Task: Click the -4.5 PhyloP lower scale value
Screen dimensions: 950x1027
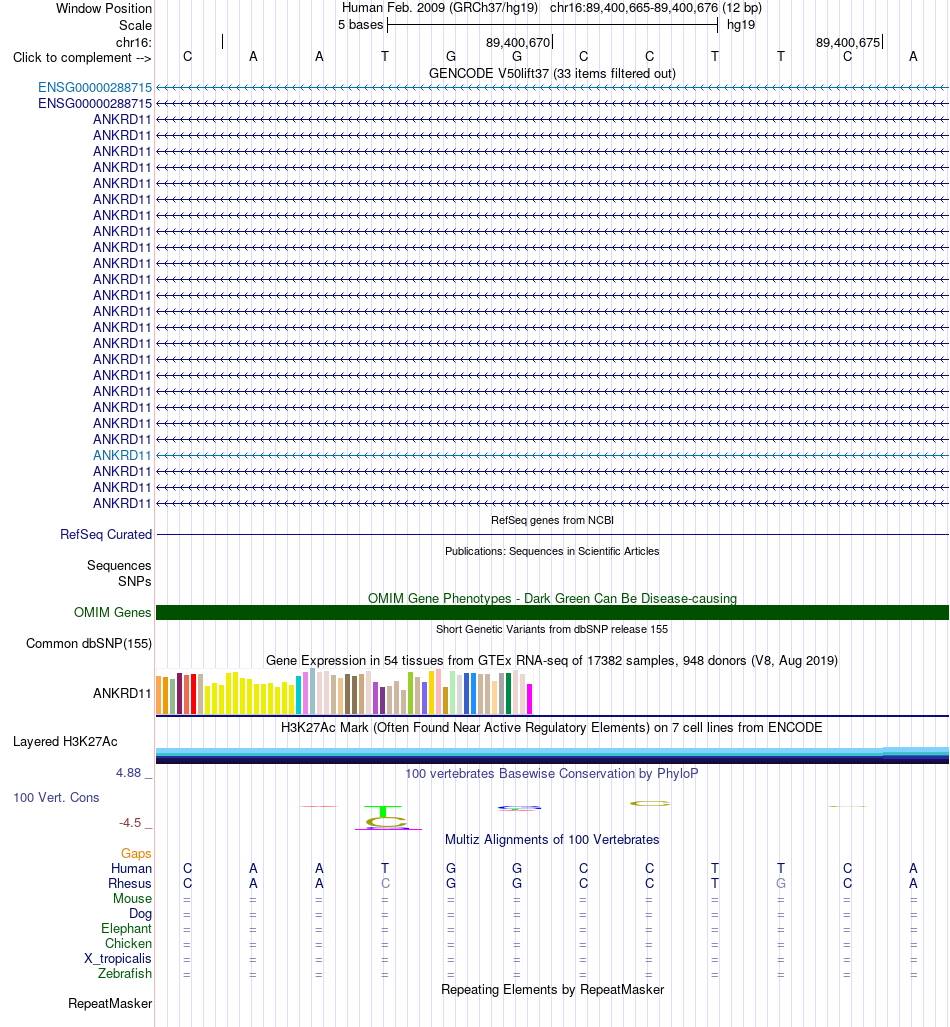Action: coord(130,823)
